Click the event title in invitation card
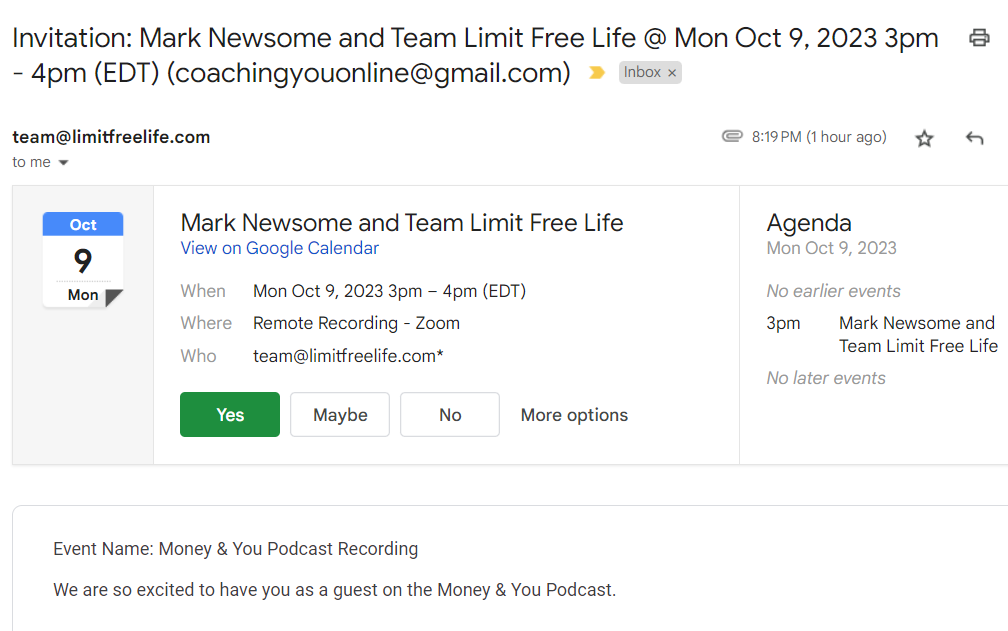This screenshot has height=631, width=1008. (401, 222)
